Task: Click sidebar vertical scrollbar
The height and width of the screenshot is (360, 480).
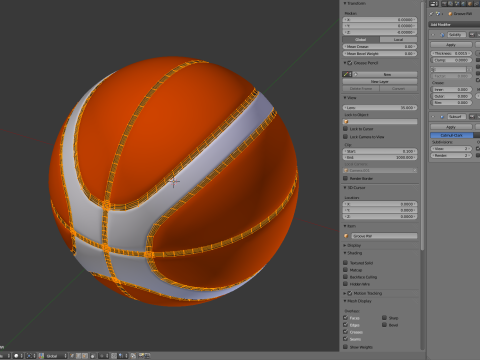Action: pos(423,125)
